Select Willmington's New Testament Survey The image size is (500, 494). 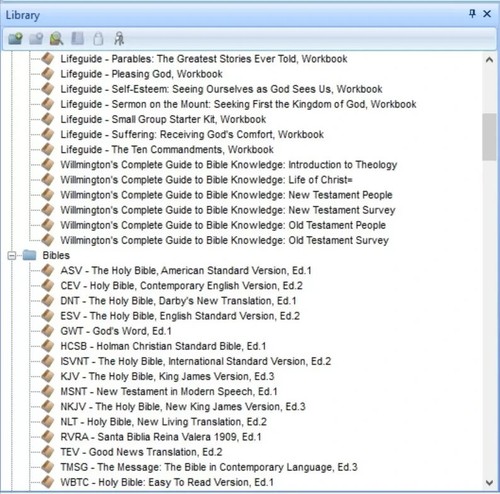228,210
